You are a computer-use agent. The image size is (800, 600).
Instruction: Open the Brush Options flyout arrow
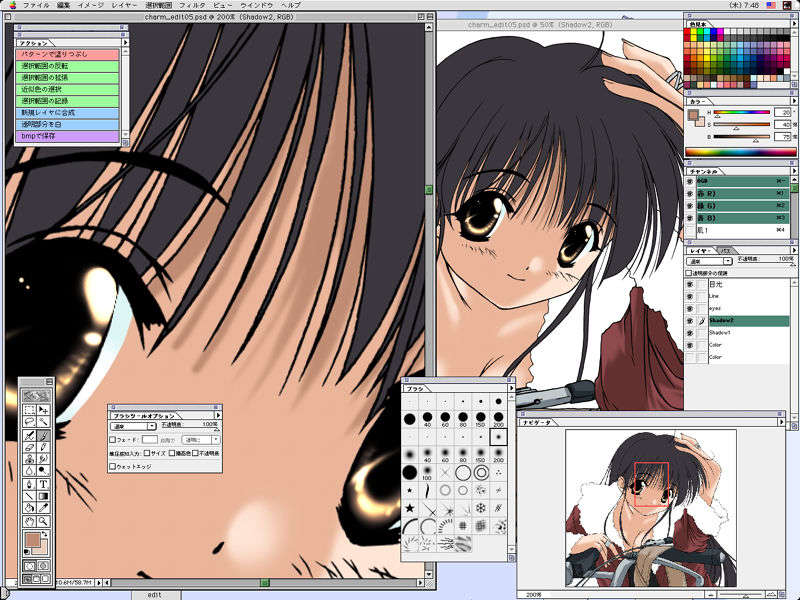coord(217,415)
